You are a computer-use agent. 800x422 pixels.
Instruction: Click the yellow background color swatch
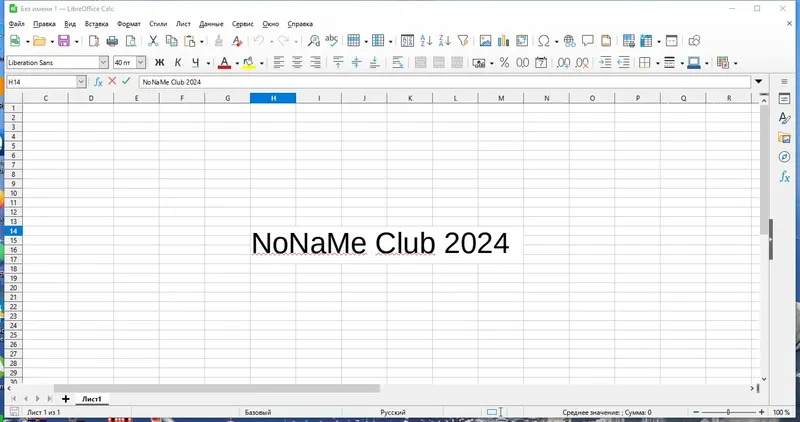point(249,63)
